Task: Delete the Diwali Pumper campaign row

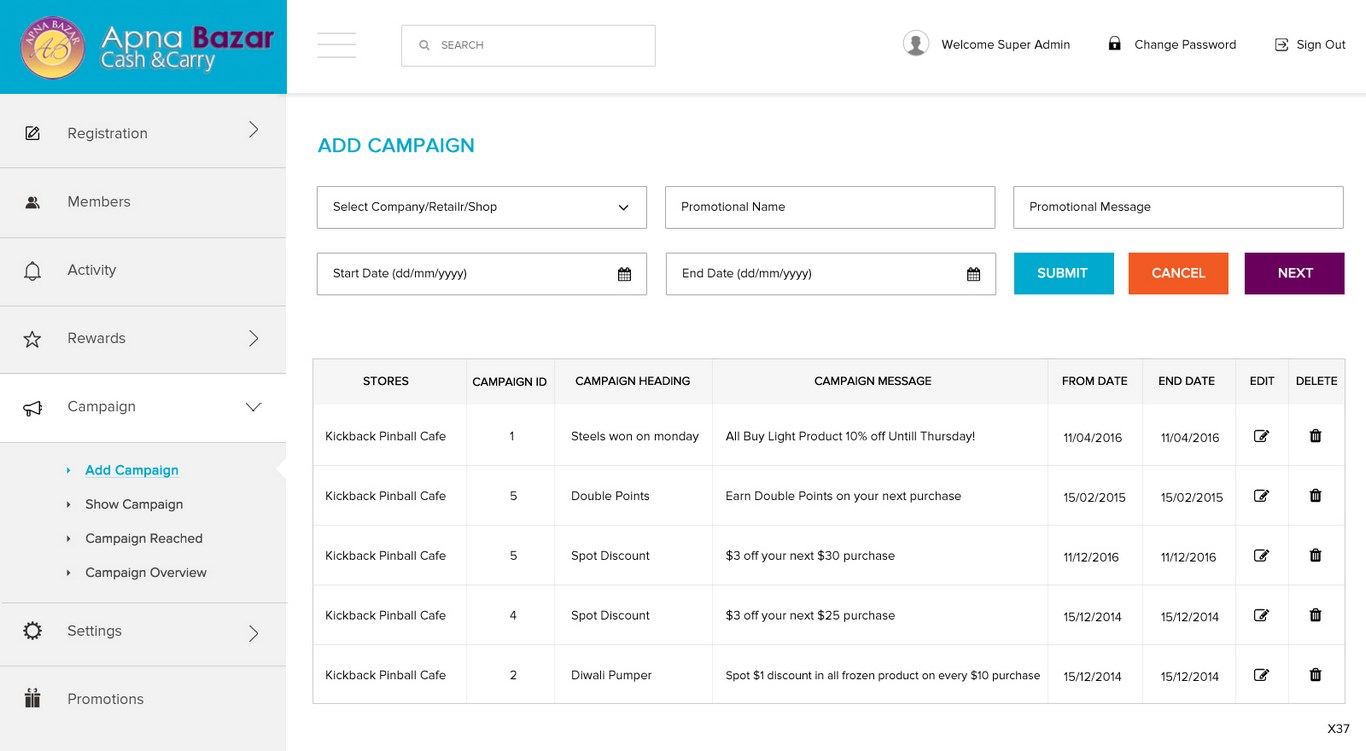Action: (x=1315, y=675)
